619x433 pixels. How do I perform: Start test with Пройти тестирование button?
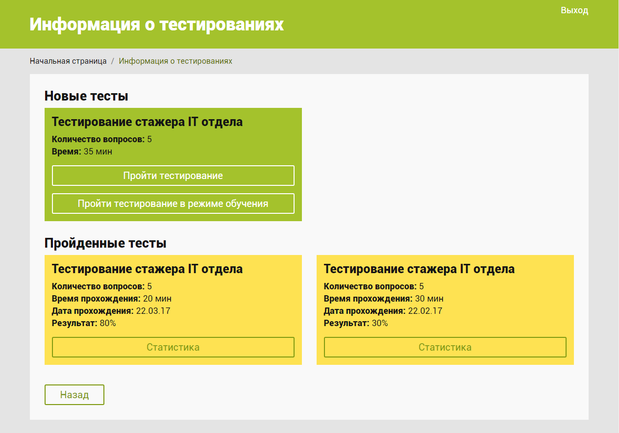click(x=173, y=176)
